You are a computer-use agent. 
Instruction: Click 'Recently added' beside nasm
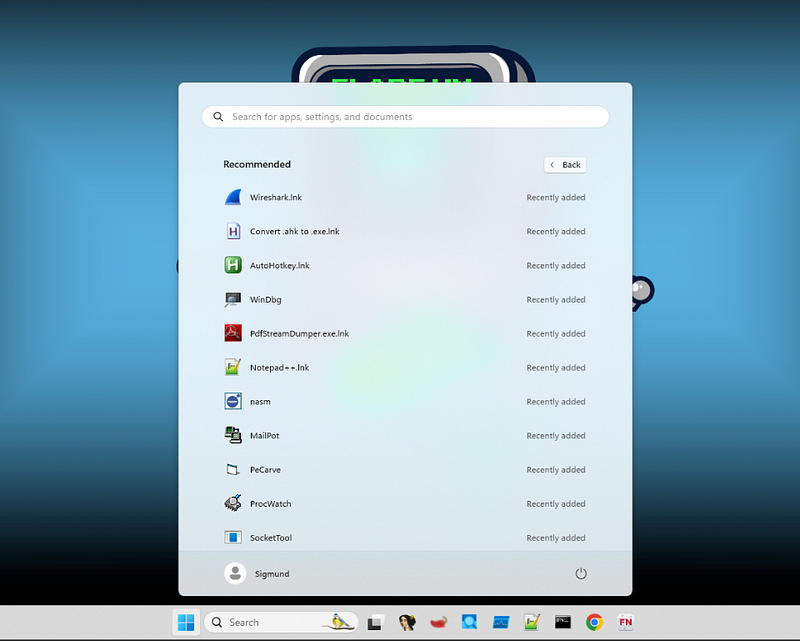tap(556, 402)
